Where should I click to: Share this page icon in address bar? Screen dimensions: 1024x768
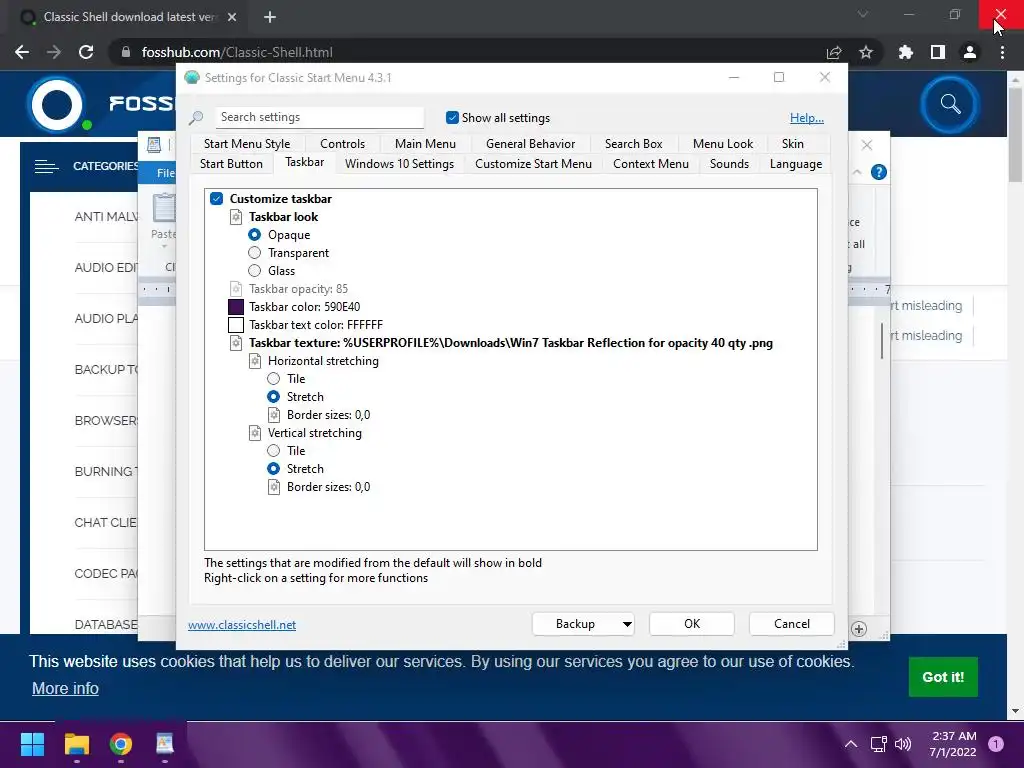click(x=834, y=52)
